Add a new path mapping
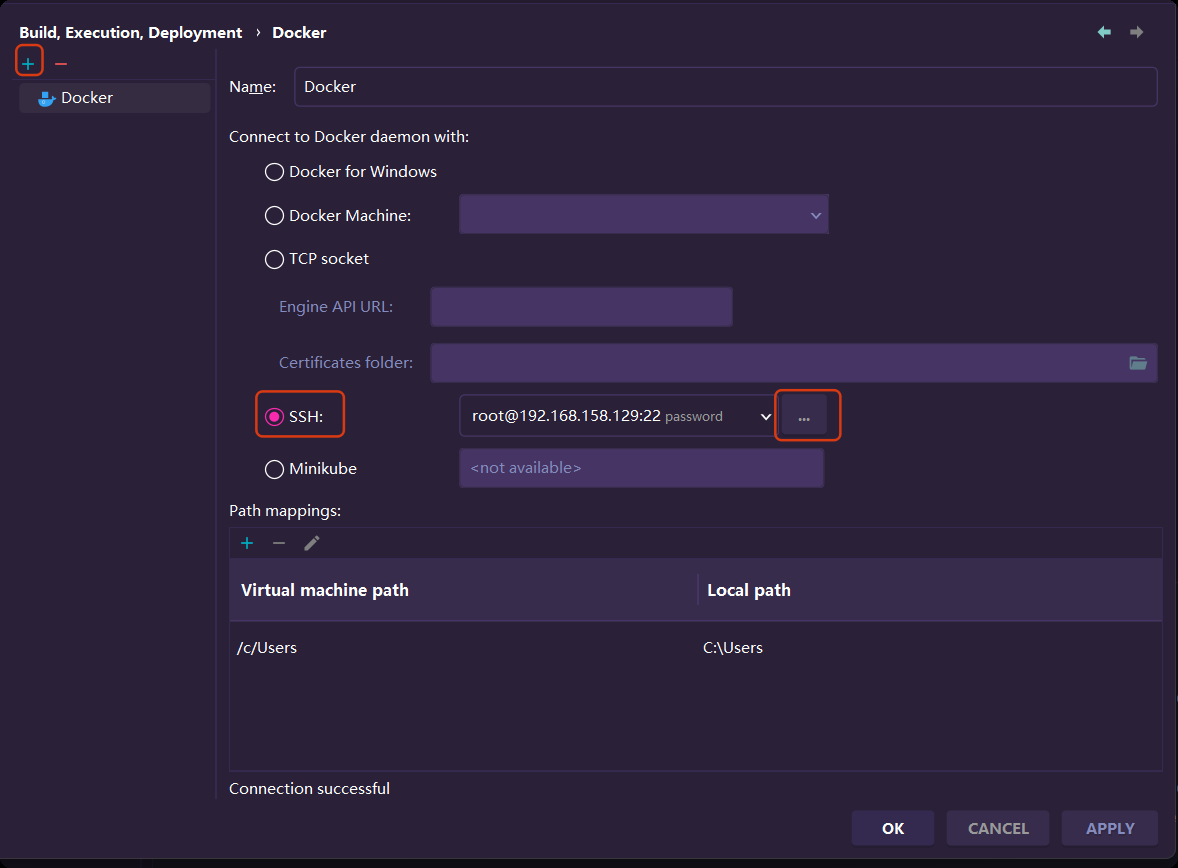1178x868 pixels. pos(246,543)
